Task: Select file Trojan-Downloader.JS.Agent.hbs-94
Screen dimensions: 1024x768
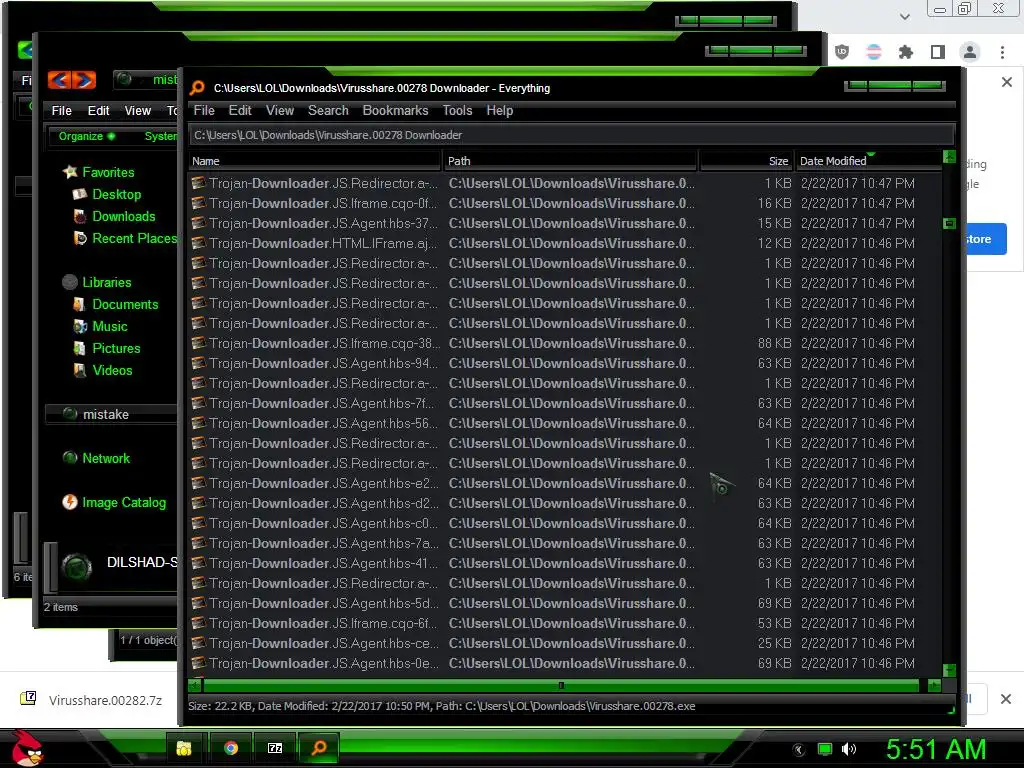Action: (564, 363)
